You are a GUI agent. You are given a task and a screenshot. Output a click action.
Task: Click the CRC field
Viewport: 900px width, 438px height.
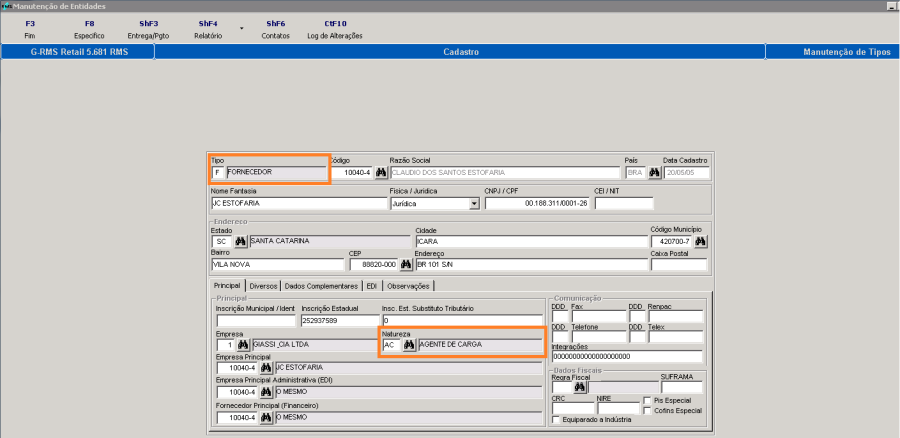pyautogui.click(x=572, y=408)
